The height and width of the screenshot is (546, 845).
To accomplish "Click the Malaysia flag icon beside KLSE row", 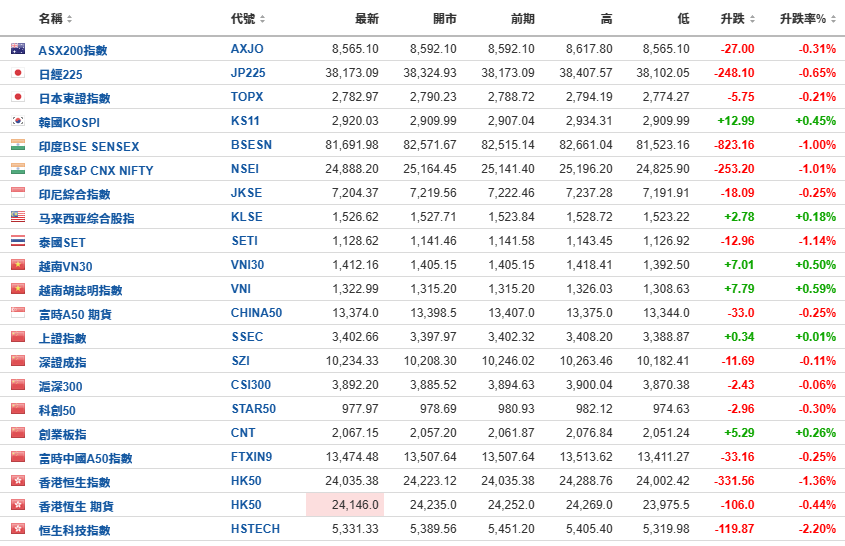I will [18, 217].
